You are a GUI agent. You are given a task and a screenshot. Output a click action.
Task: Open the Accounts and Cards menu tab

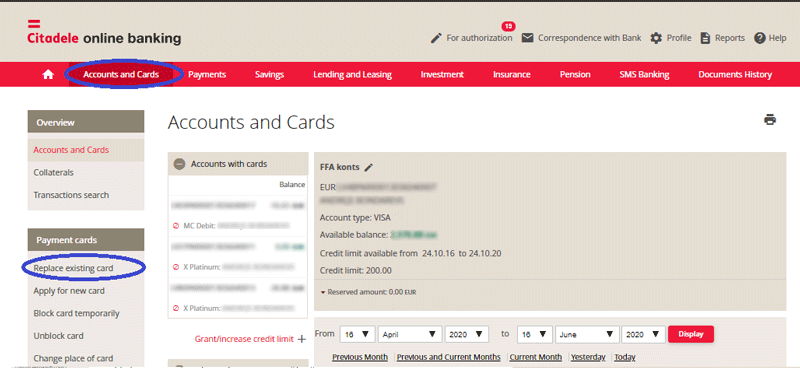tap(121, 75)
